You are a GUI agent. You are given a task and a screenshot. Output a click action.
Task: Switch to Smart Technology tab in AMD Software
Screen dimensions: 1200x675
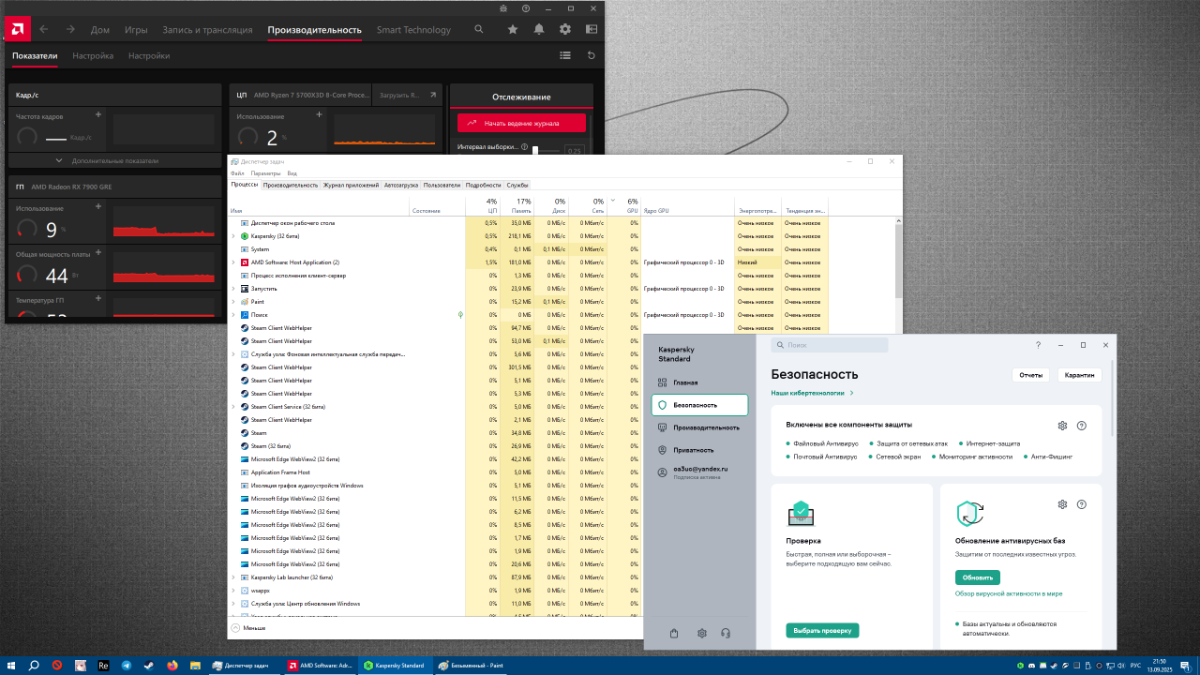413,30
